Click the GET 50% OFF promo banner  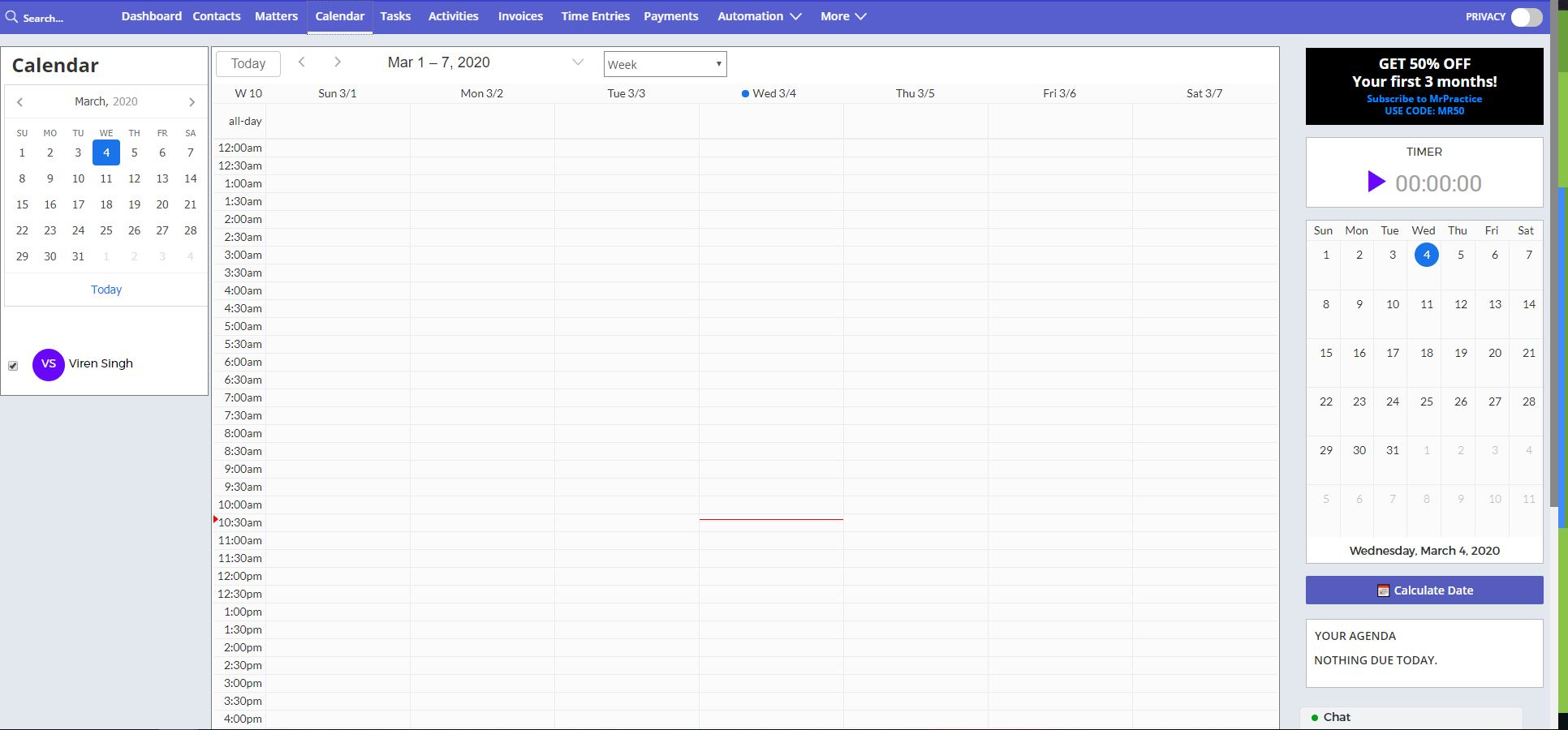pyautogui.click(x=1424, y=86)
